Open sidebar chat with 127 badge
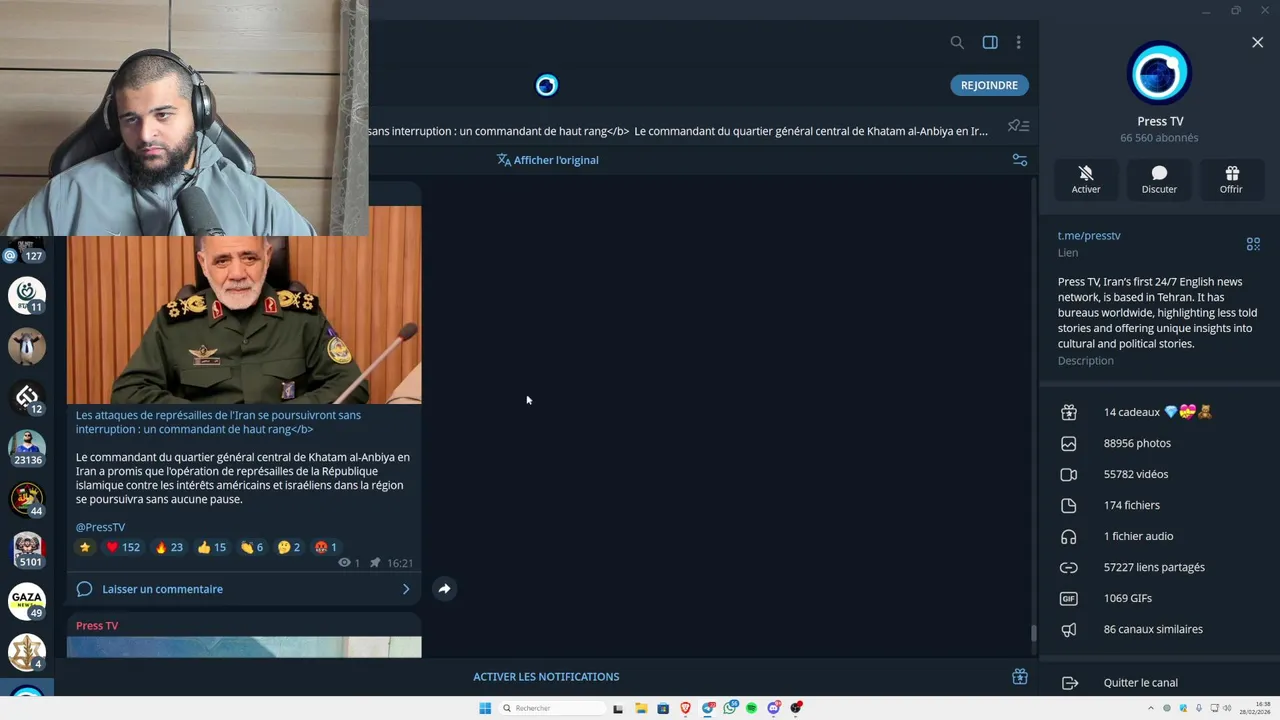This screenshot has height=720, width=1280. click(27, 248)
